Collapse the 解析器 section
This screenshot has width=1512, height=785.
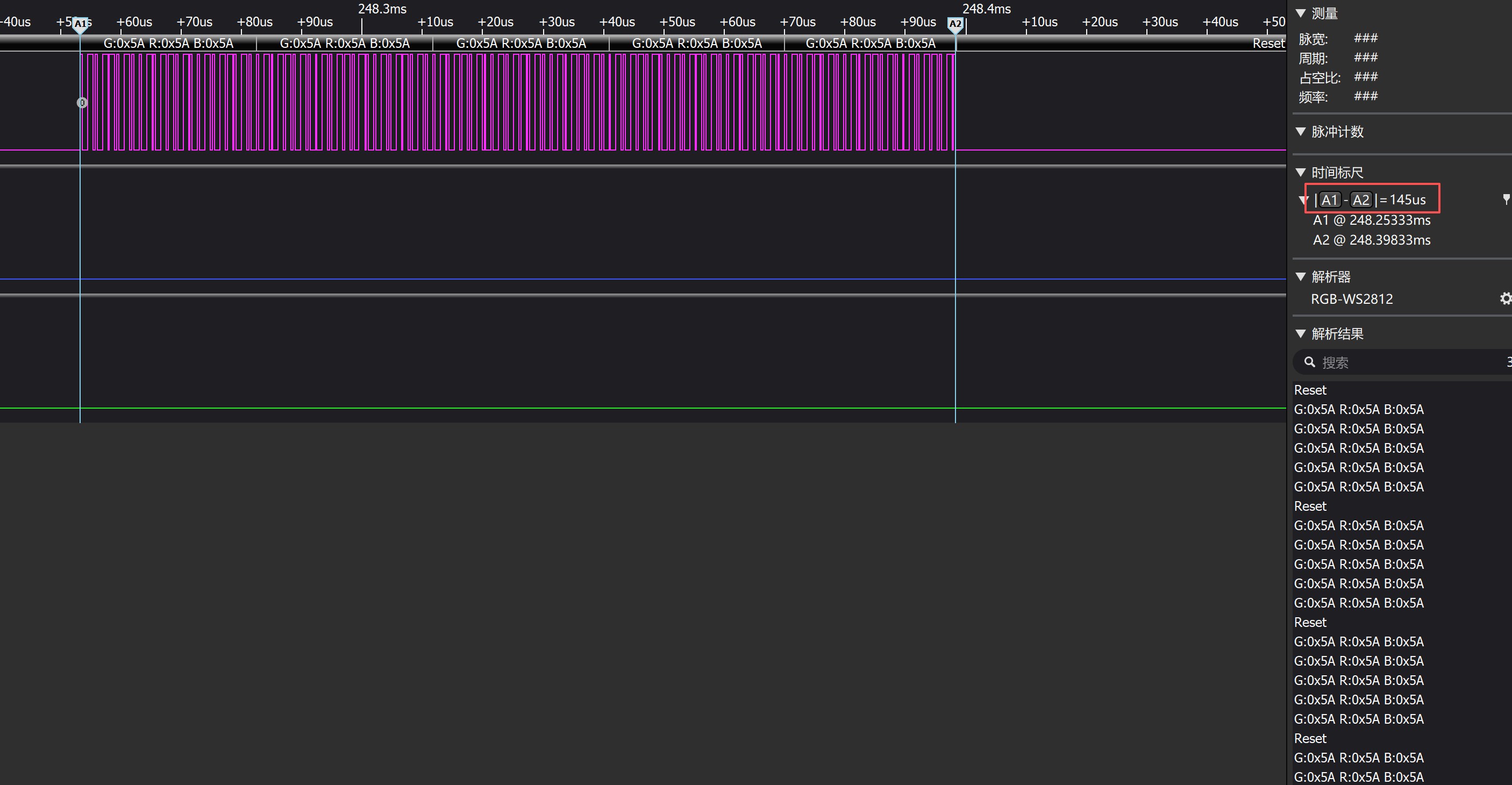(1301, 276)
